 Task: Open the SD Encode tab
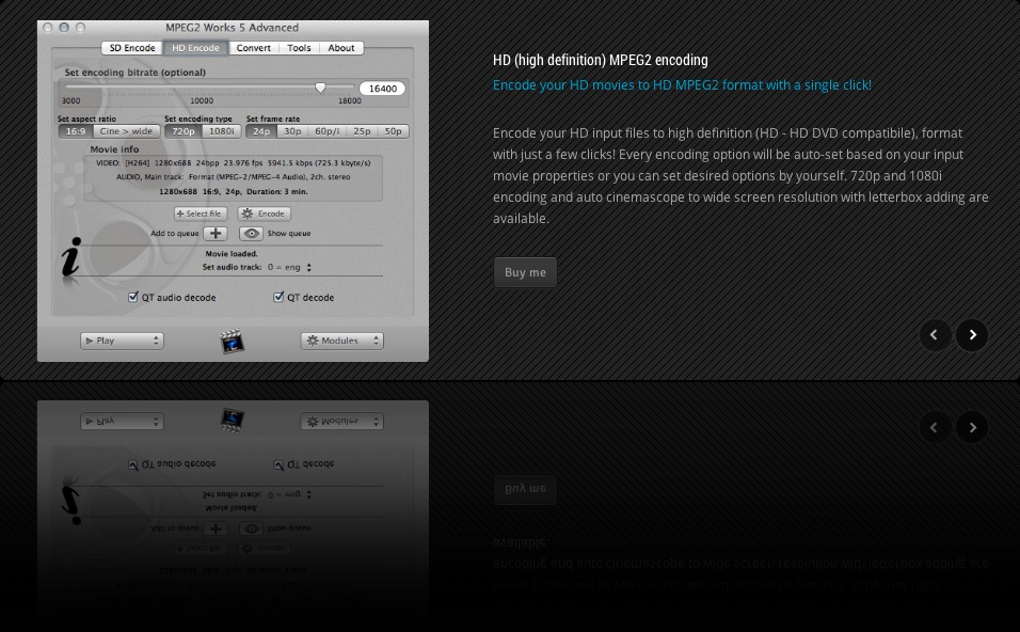pyautogui.click(x=132, y=48)
